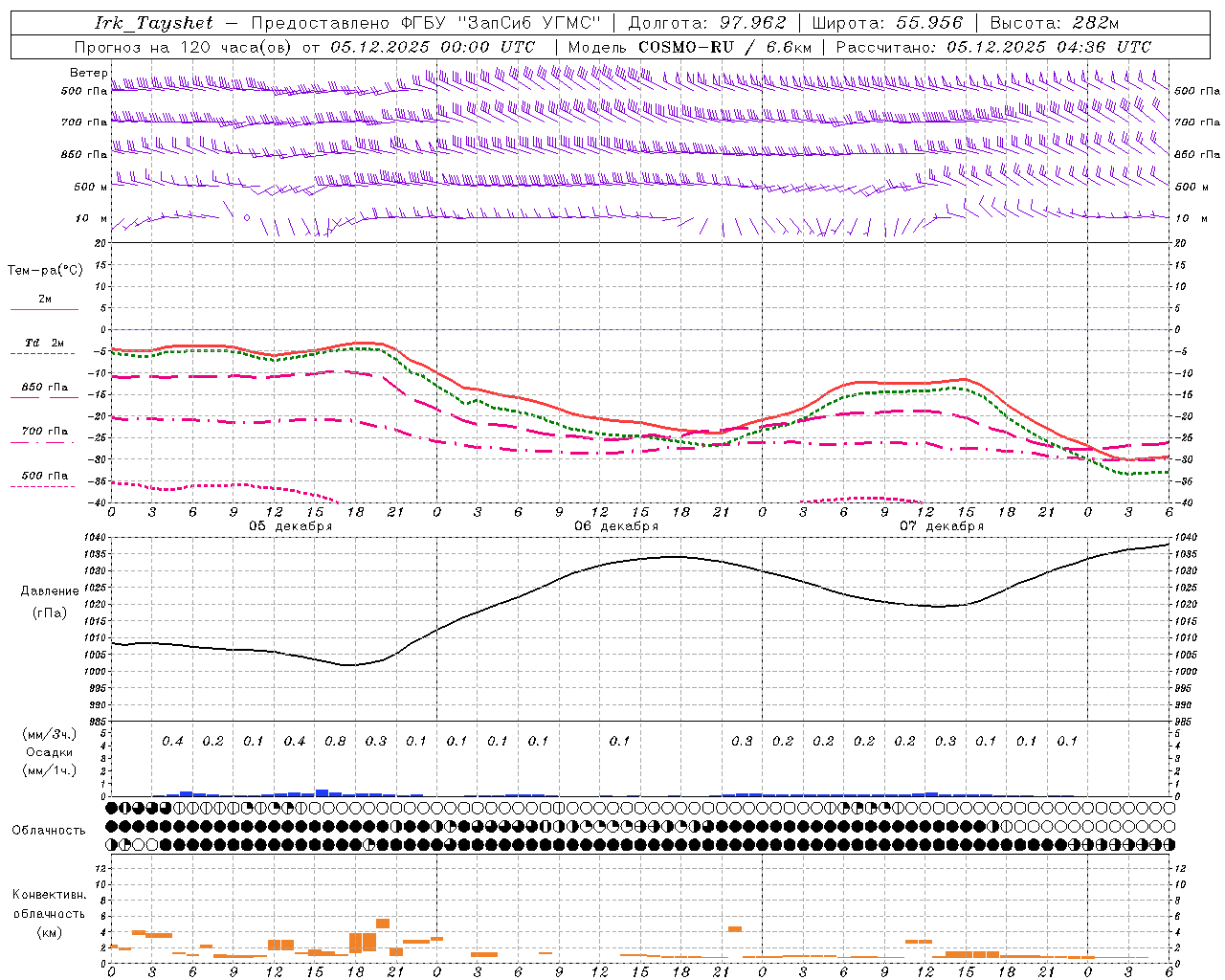Click the "500 м" wind level label on left
Viewport: 1225px width, 980px height.
pos(91,187)
